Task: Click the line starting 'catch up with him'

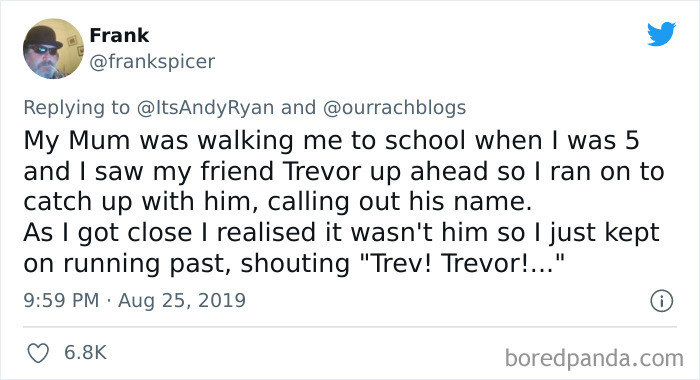Action: 278,202
